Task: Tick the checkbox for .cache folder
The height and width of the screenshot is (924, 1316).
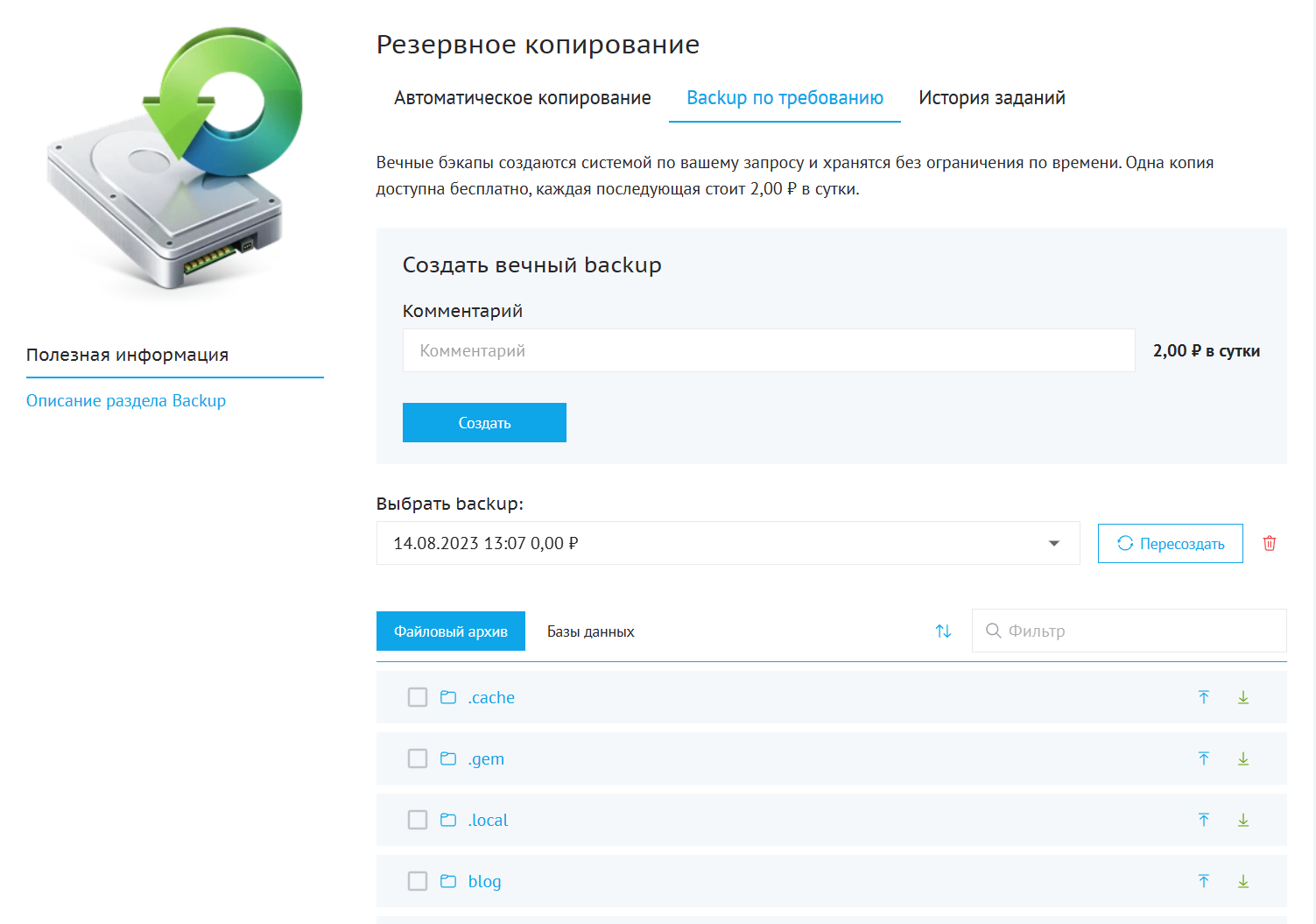Action: [x=418, y=697]
